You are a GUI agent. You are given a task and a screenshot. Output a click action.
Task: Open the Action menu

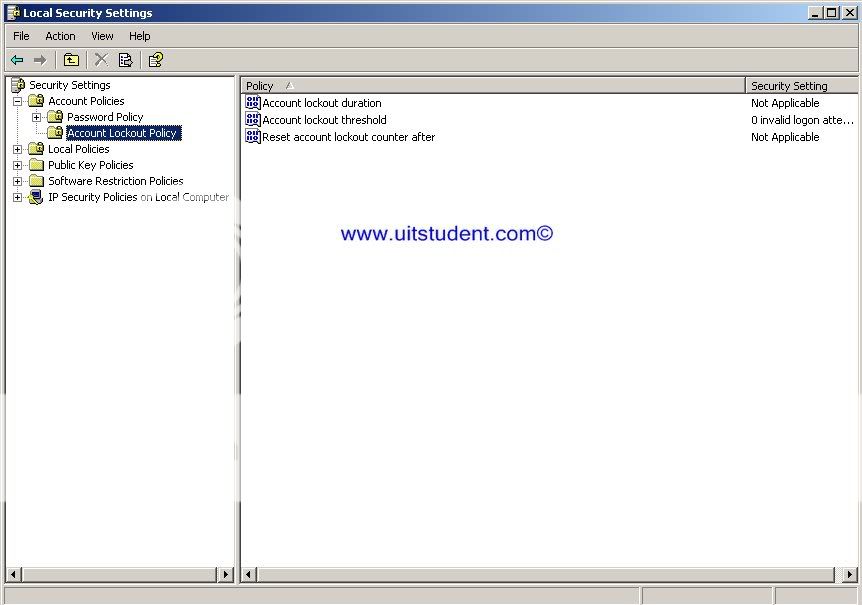point(60,36)
